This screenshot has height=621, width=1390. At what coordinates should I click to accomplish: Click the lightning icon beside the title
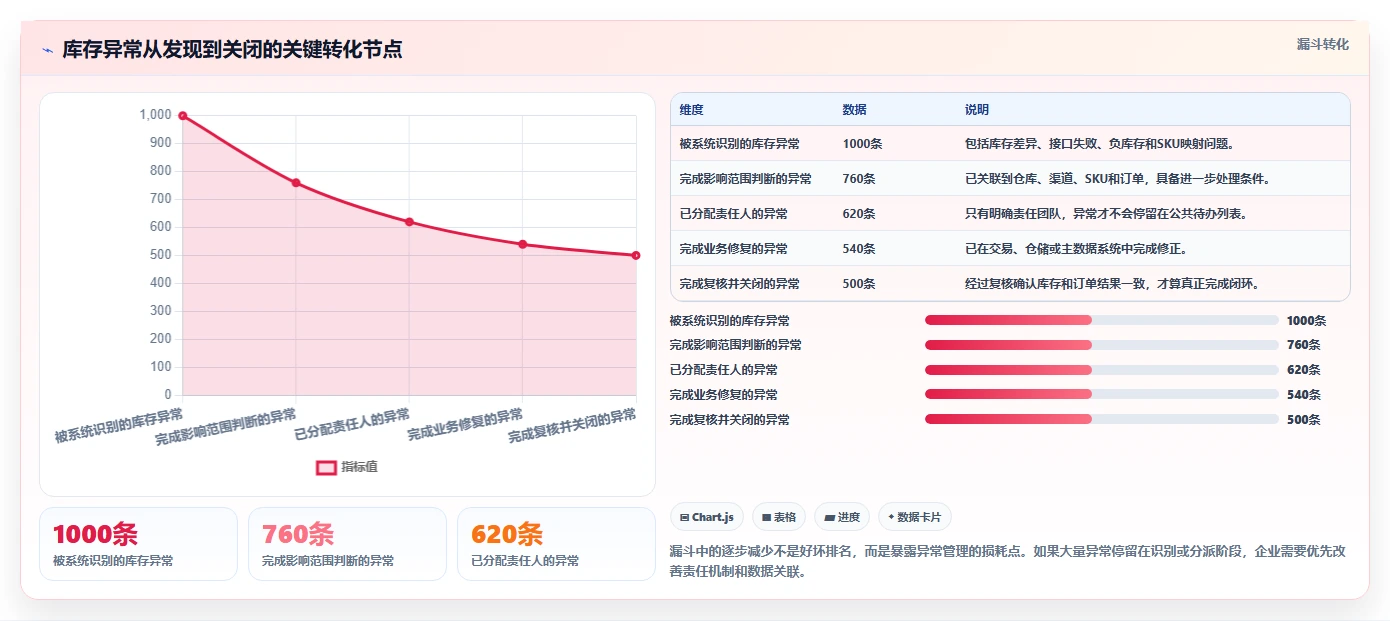[48, 50]
